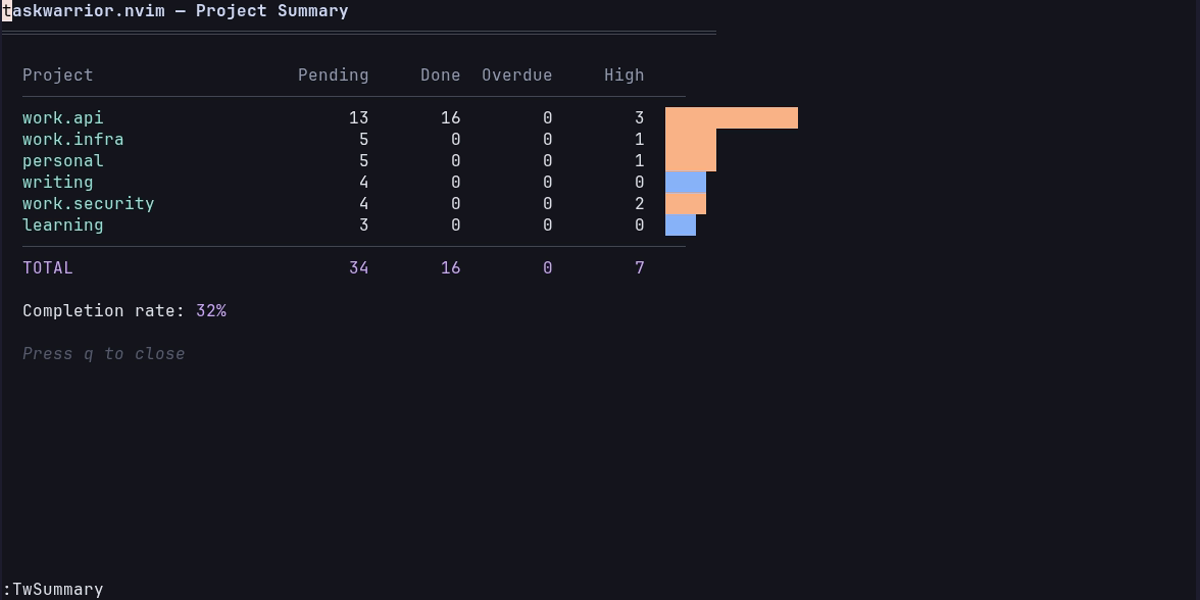Screen dimensions: 1200x600
Task: Click the TOTAL row label
Action: pyautogui.click(x=48, y=268)
